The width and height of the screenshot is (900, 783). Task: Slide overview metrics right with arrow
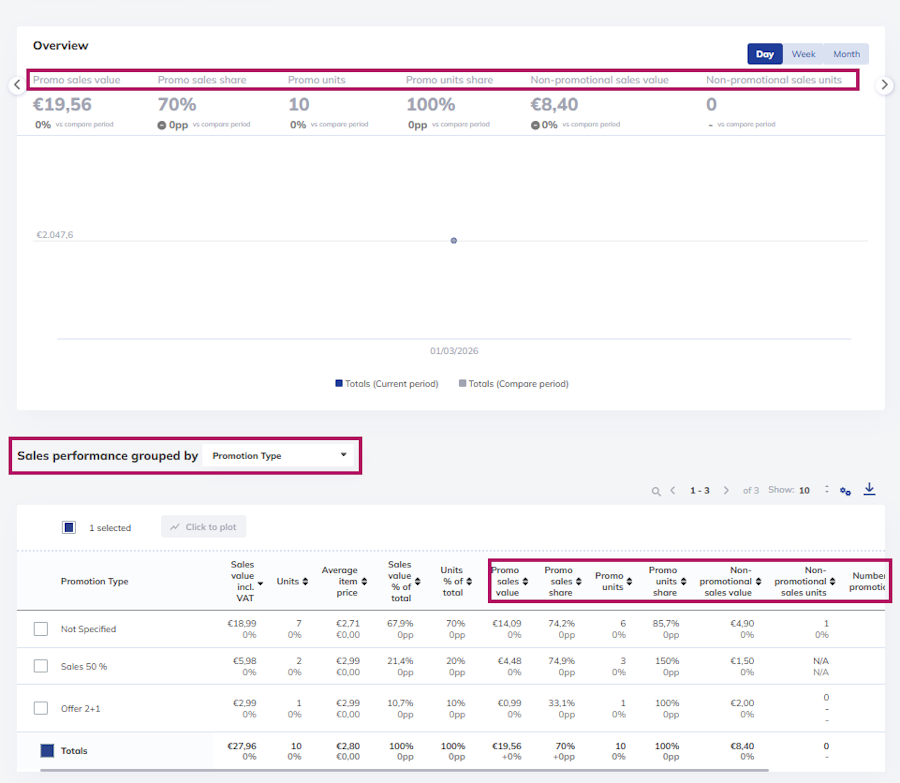point(884,85)
